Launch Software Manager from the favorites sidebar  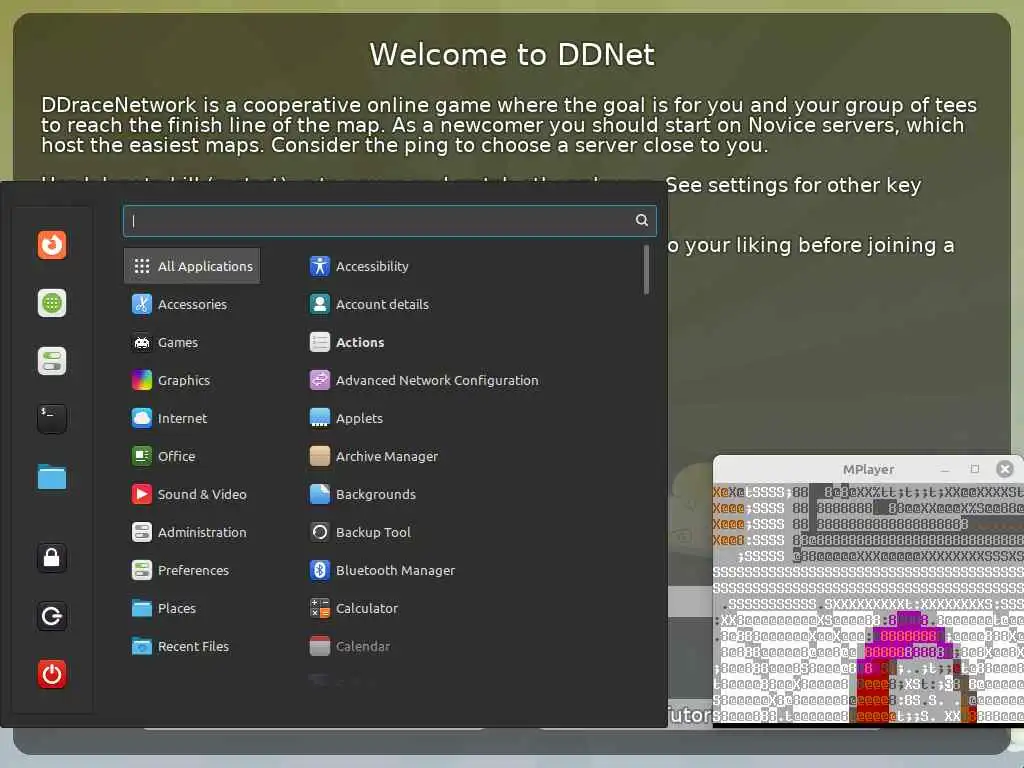(52, 303)
